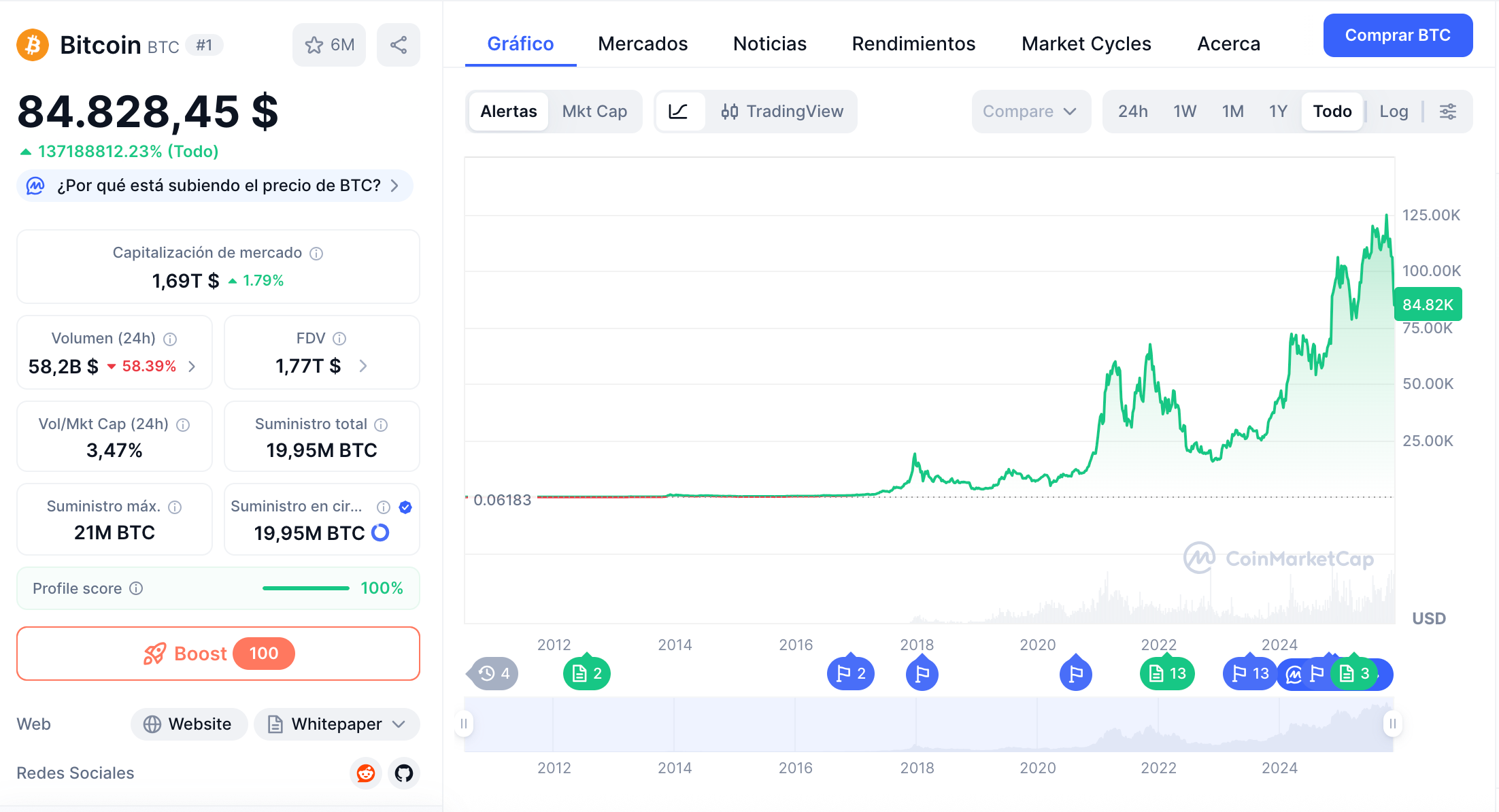Open Reddit from the Redes Sociales icons

pos(365,773)
